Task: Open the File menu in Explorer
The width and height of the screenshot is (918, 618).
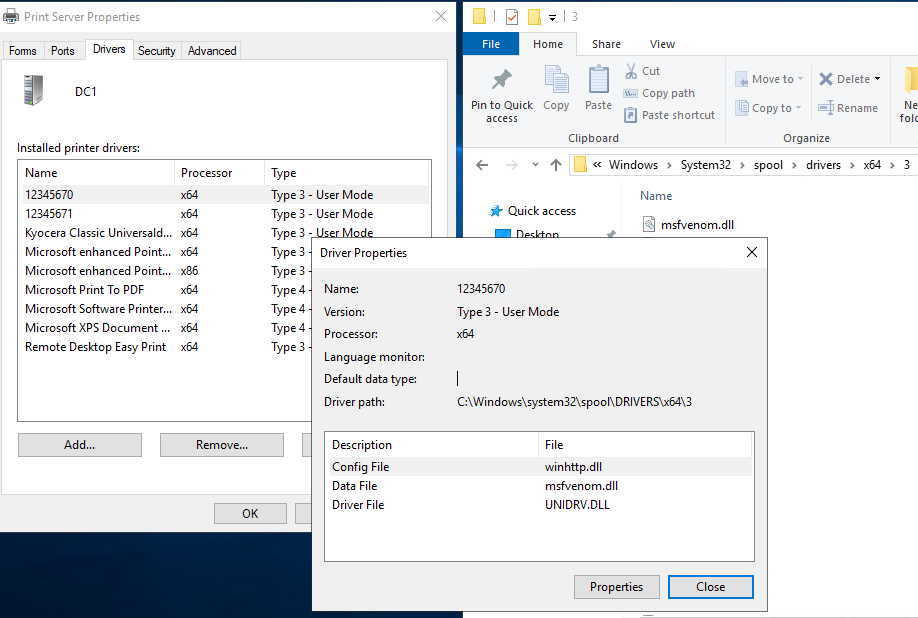Action: coord(491,44)
